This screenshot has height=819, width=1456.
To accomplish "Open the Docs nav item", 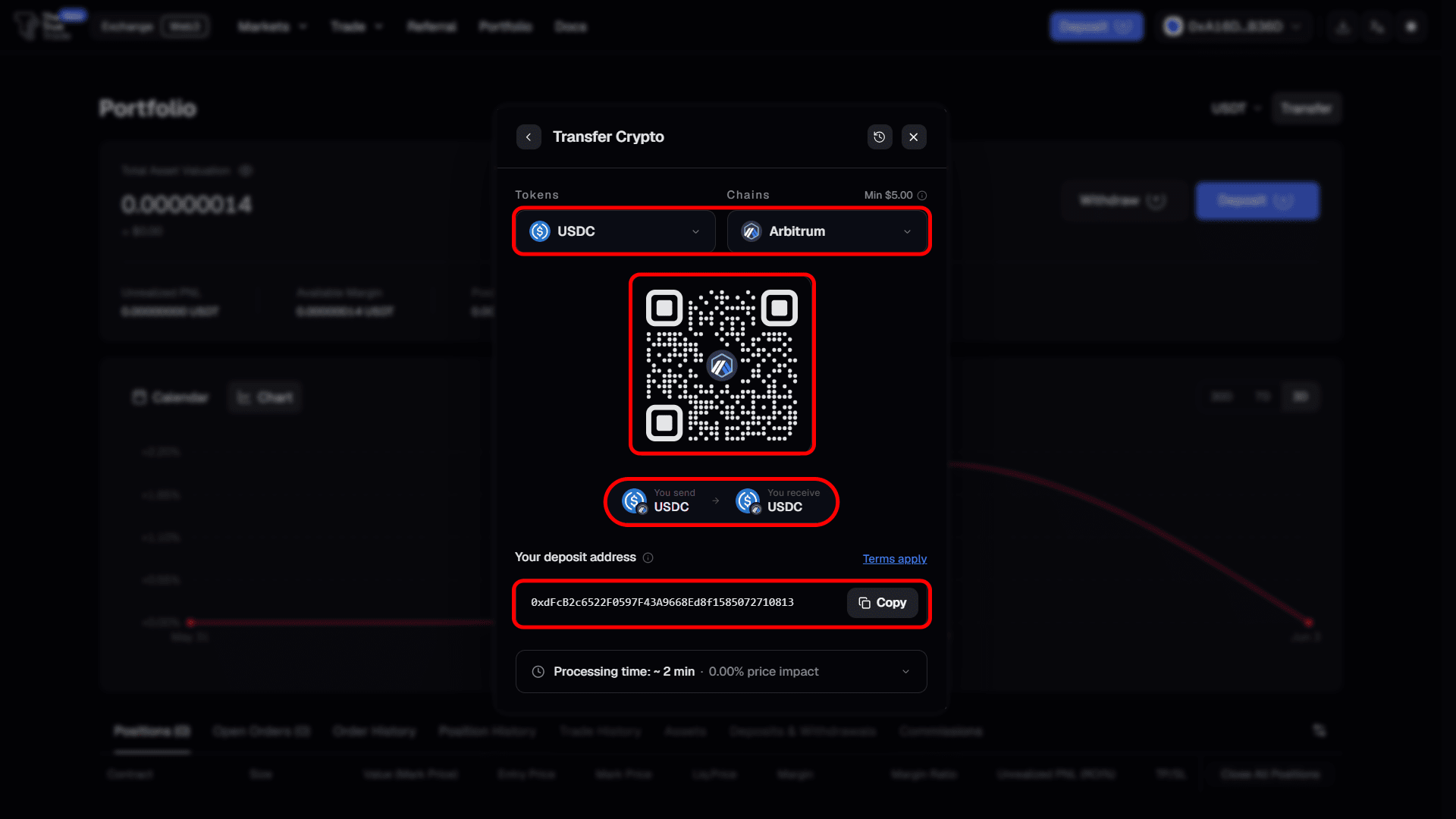I will (x=570, y=27).
